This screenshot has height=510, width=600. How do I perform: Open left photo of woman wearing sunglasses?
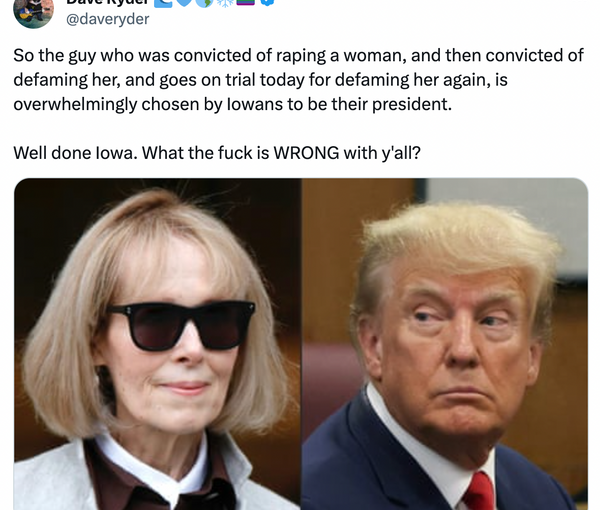pos(158,344)
